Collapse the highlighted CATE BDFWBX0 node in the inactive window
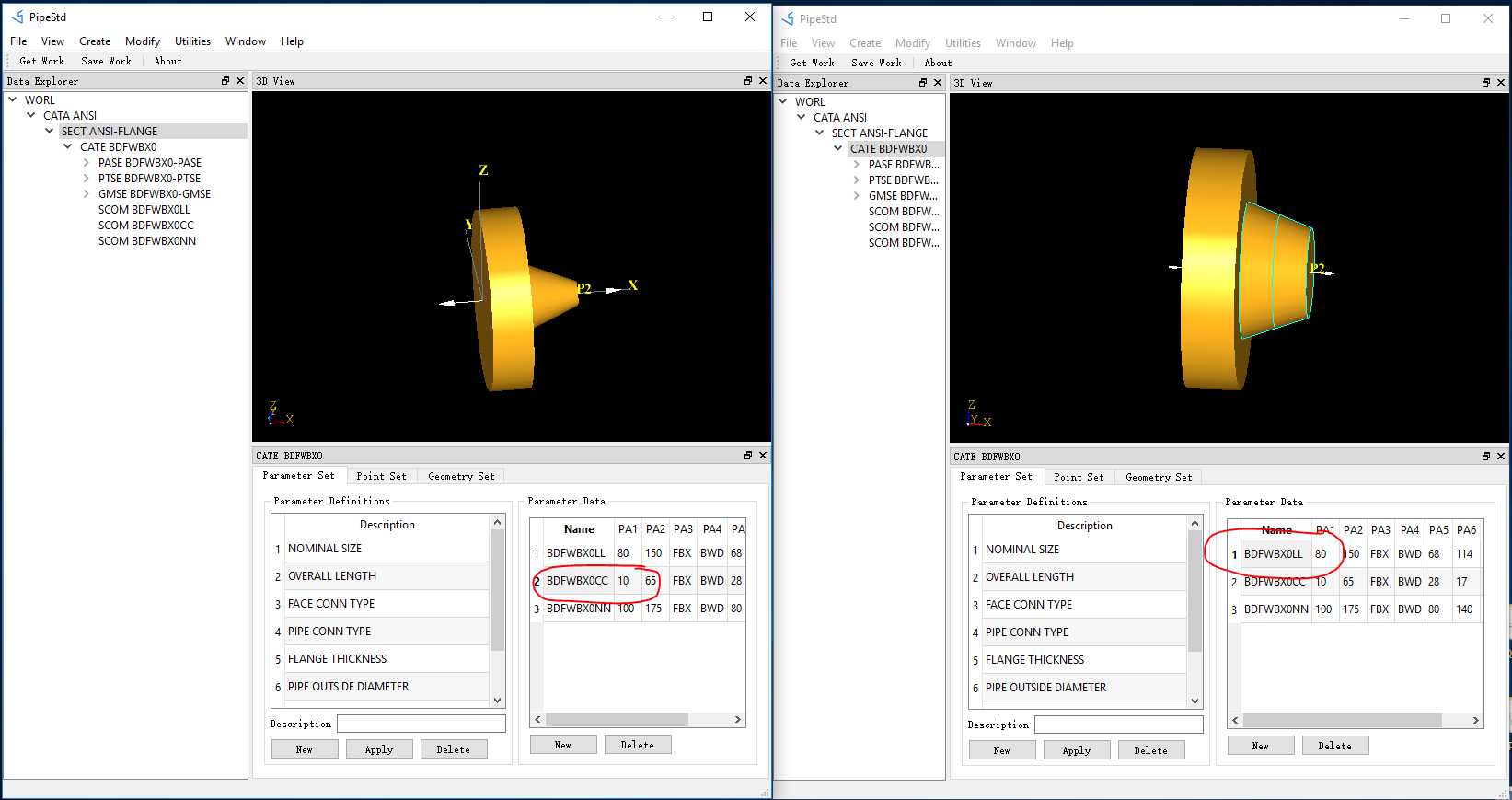1512x800 pixels. [838, 148]
